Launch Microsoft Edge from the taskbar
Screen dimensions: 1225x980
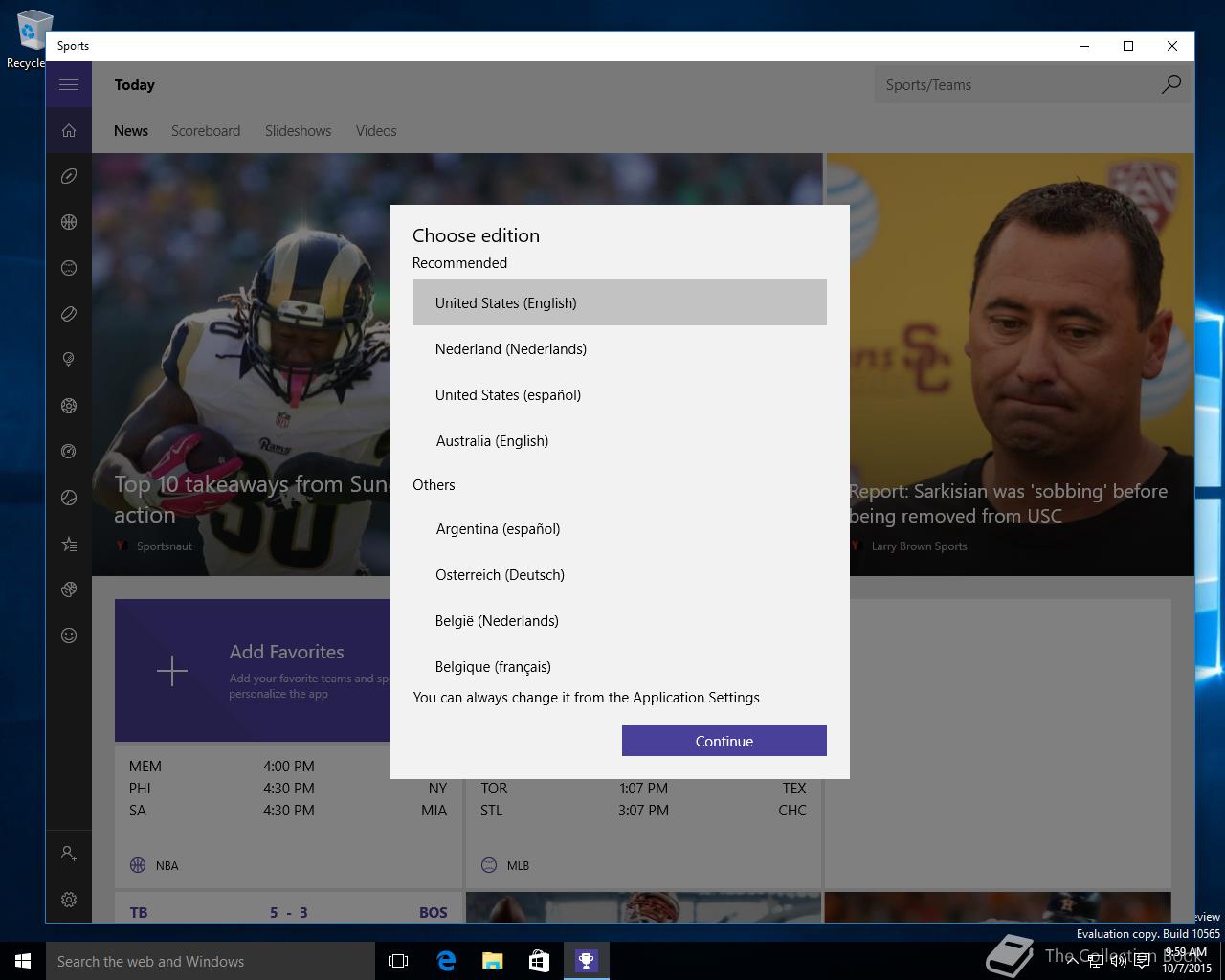pyautogui.click(x=445, y=961)
